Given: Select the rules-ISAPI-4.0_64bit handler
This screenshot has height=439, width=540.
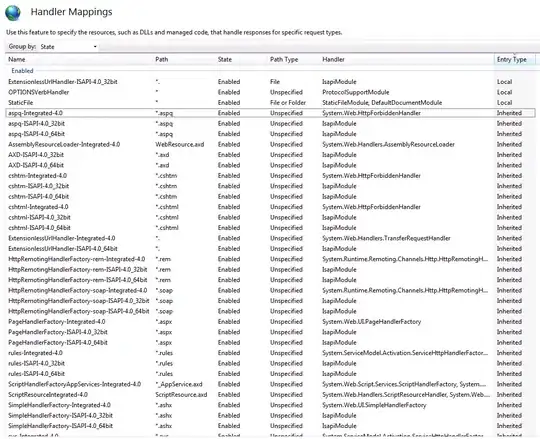Looking at the screenshot, I should (270, 374).
